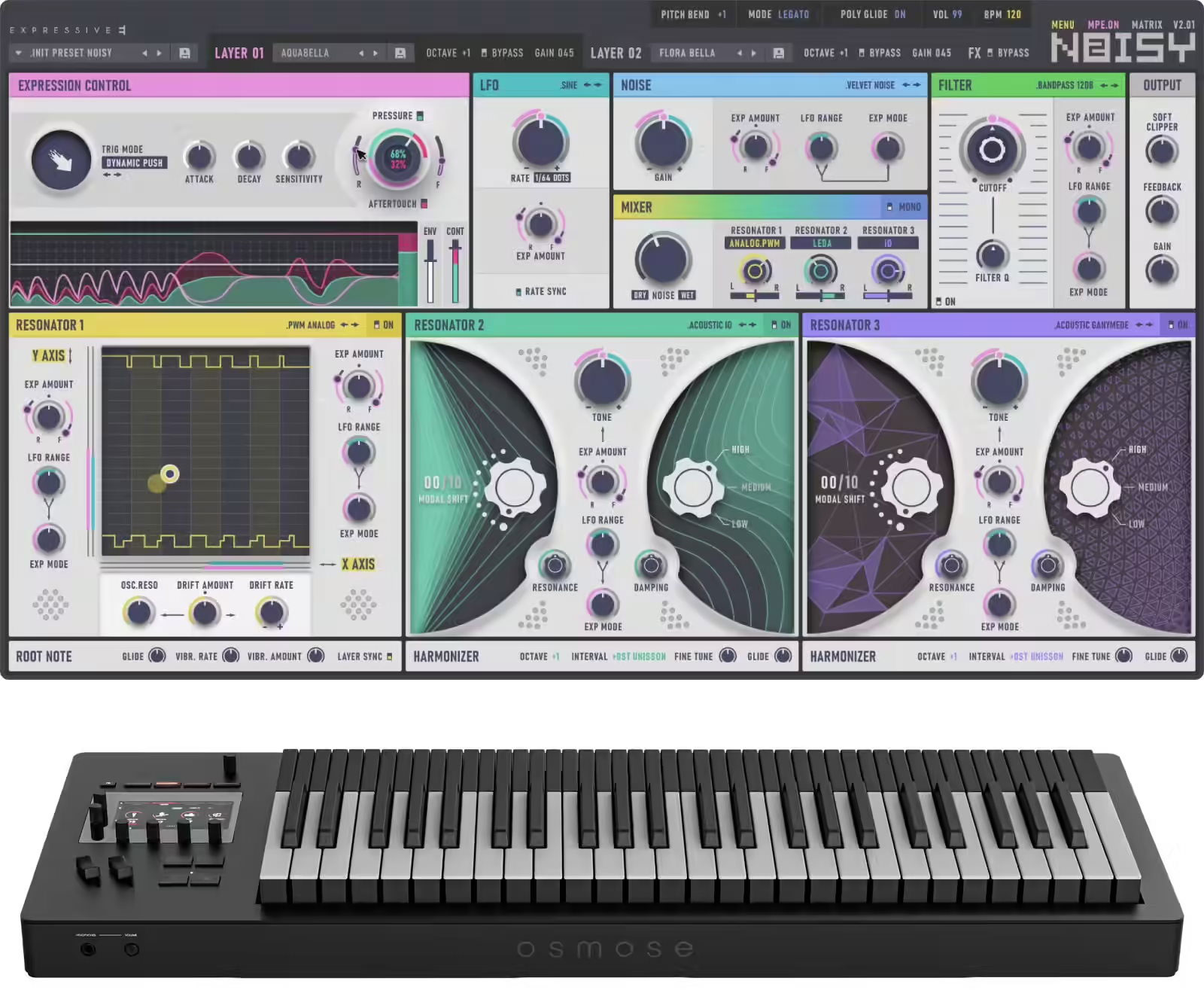Image resolution: width=1204 pixels, height=990 pixels.
Task: Click Resonator 3 IO mixer knob
Action: (x=888, y=270)
